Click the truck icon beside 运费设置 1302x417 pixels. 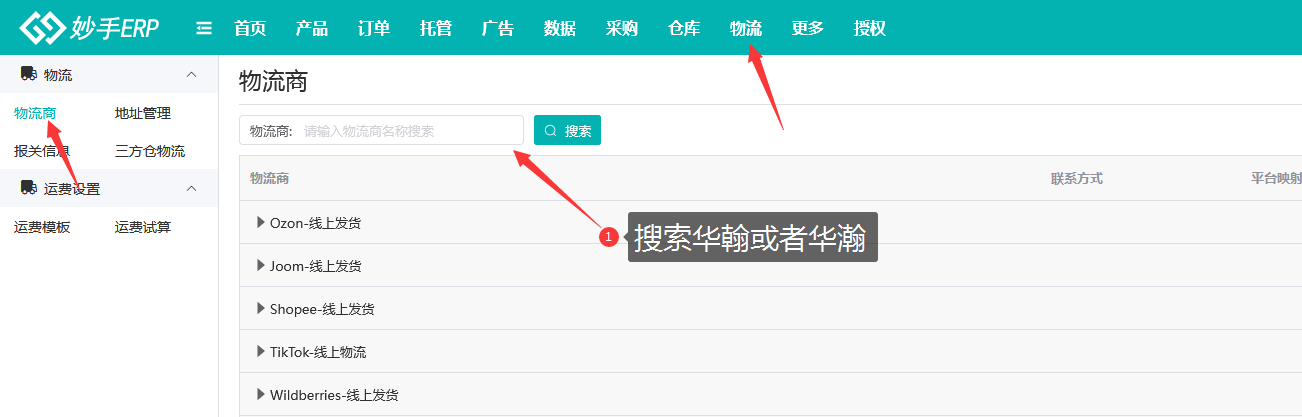28,188
